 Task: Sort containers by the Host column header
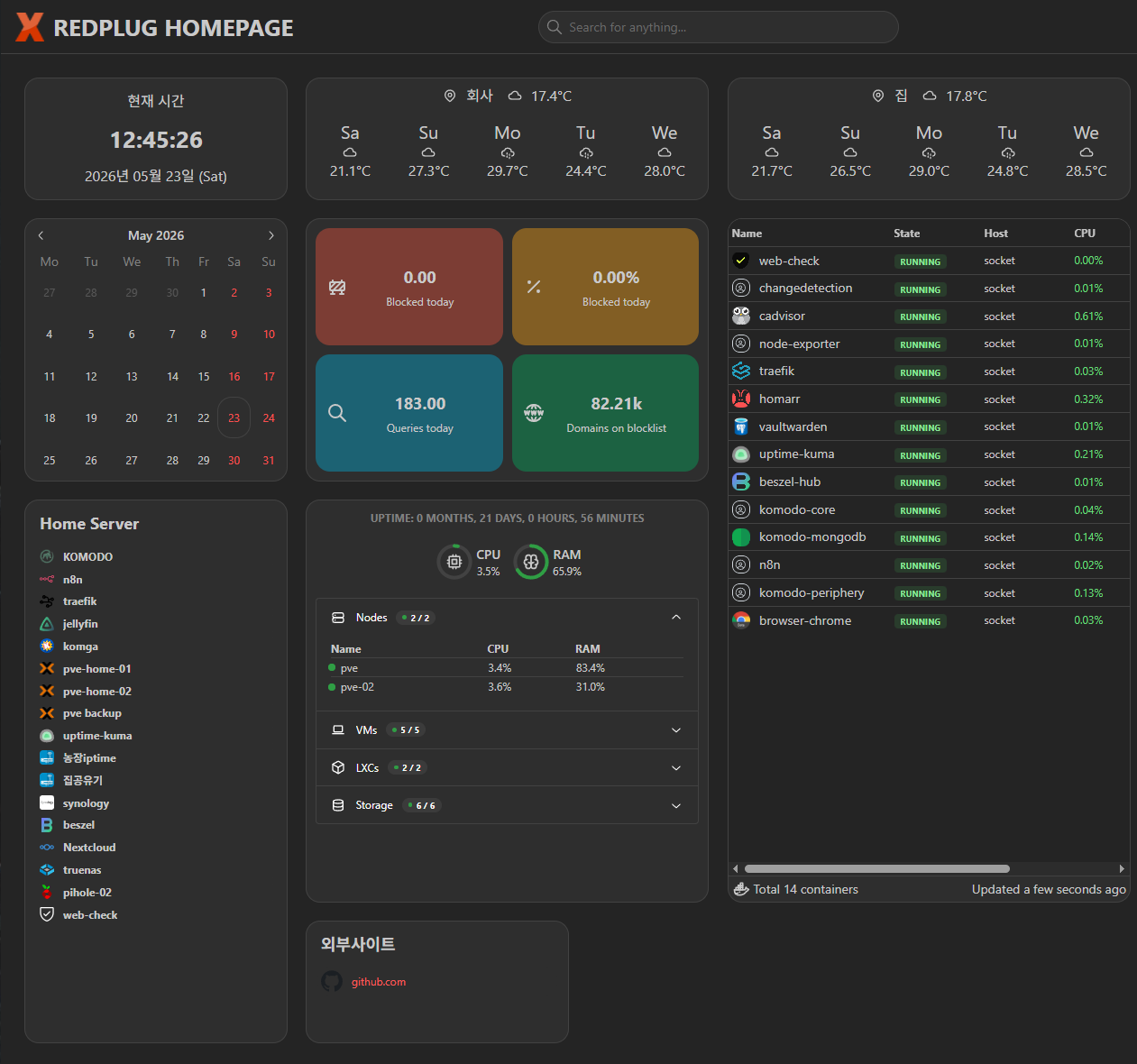point(995,233)
